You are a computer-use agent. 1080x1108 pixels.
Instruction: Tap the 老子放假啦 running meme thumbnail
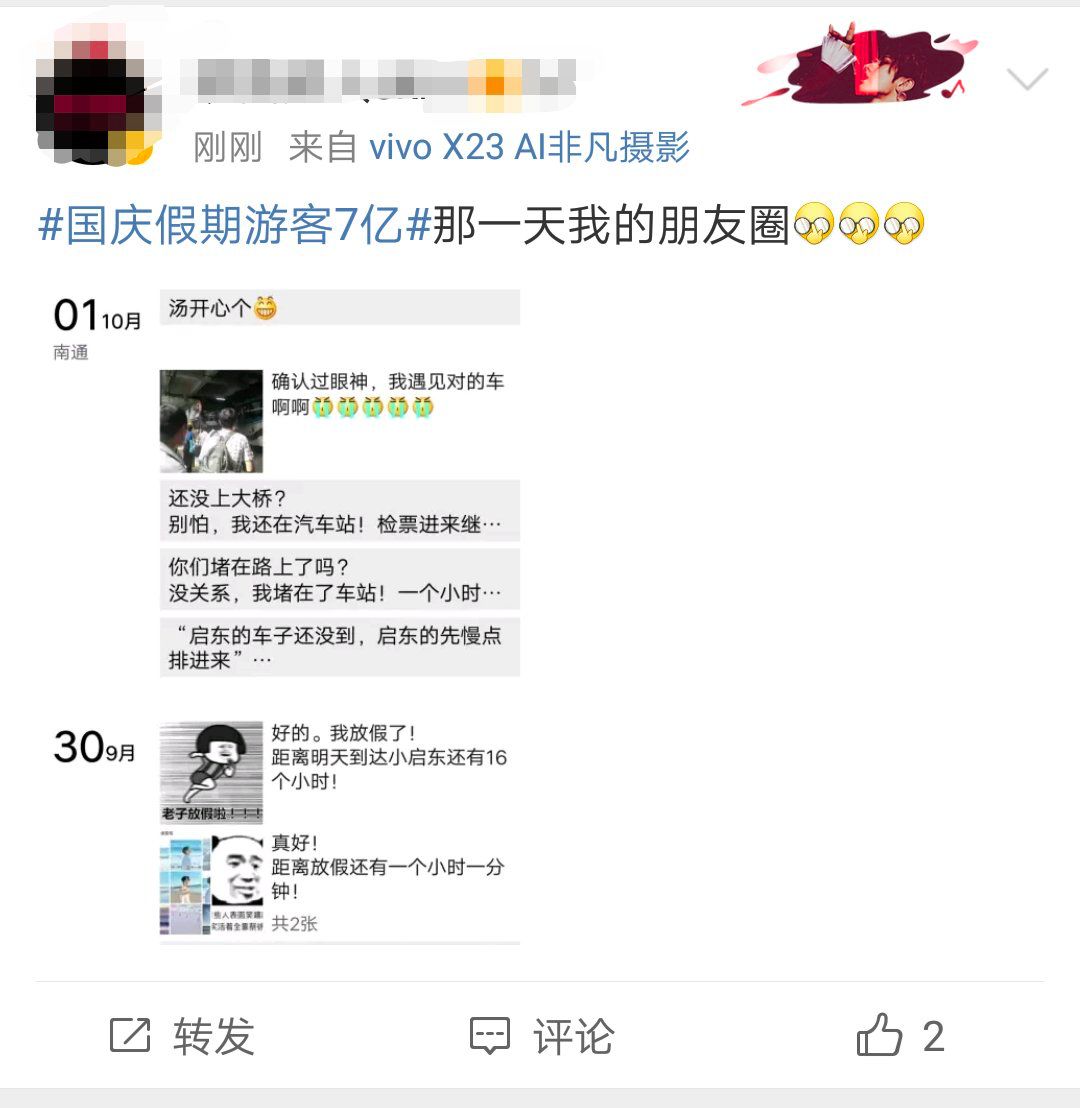click(211, 772)
